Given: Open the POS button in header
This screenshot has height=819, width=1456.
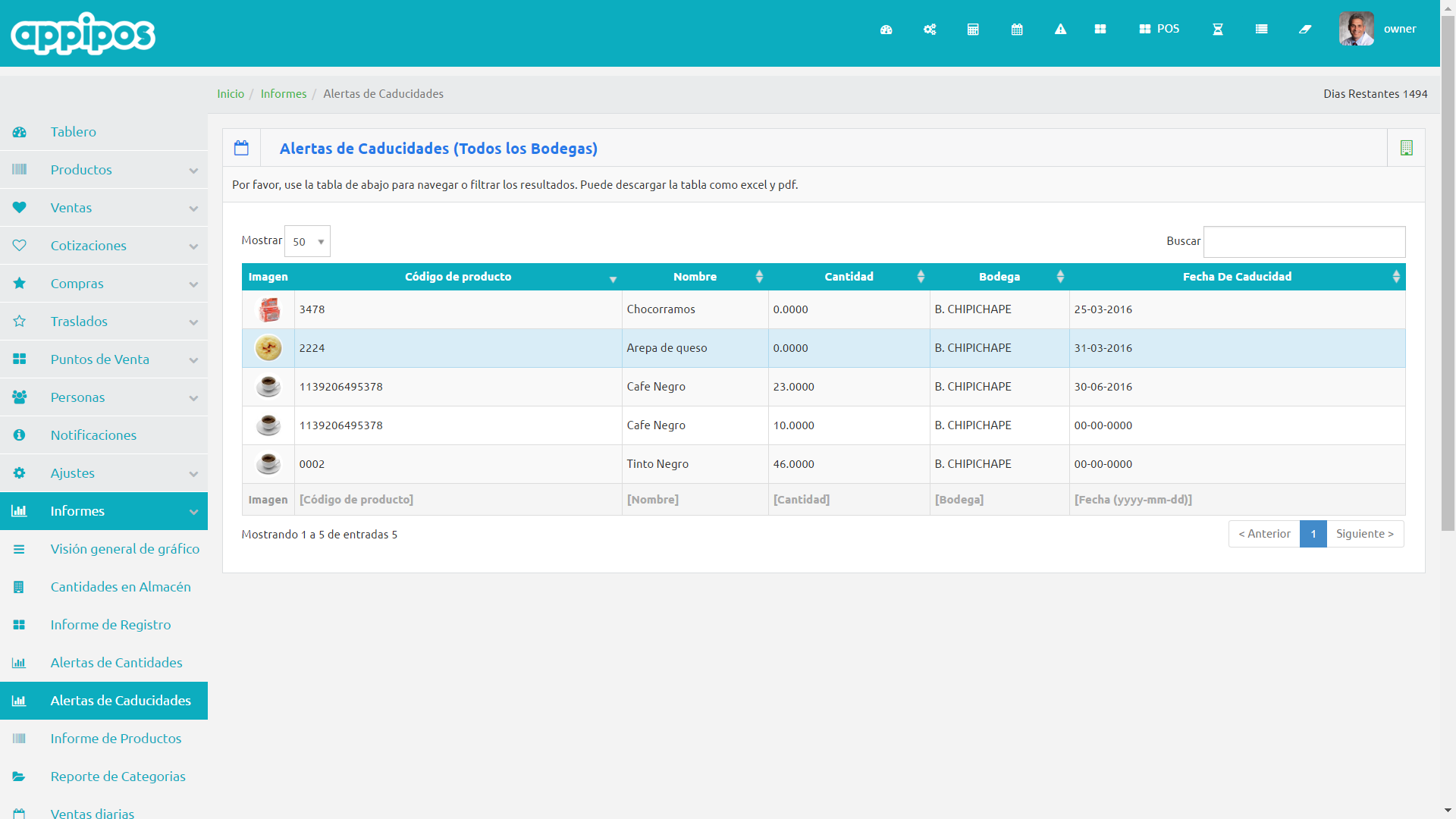Looking at the screenshot, I should [x=1159, y=29].
